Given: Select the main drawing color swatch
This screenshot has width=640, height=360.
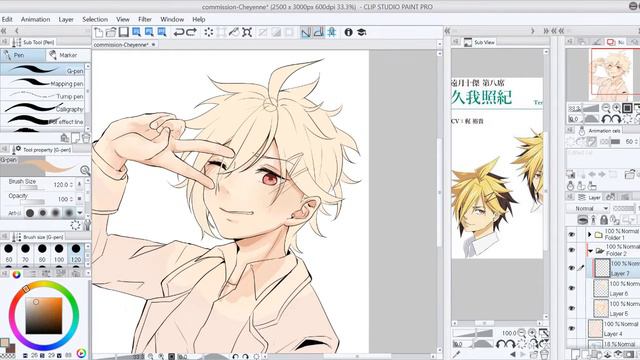Looking at the screenshot, I should [x=4, y=343].
